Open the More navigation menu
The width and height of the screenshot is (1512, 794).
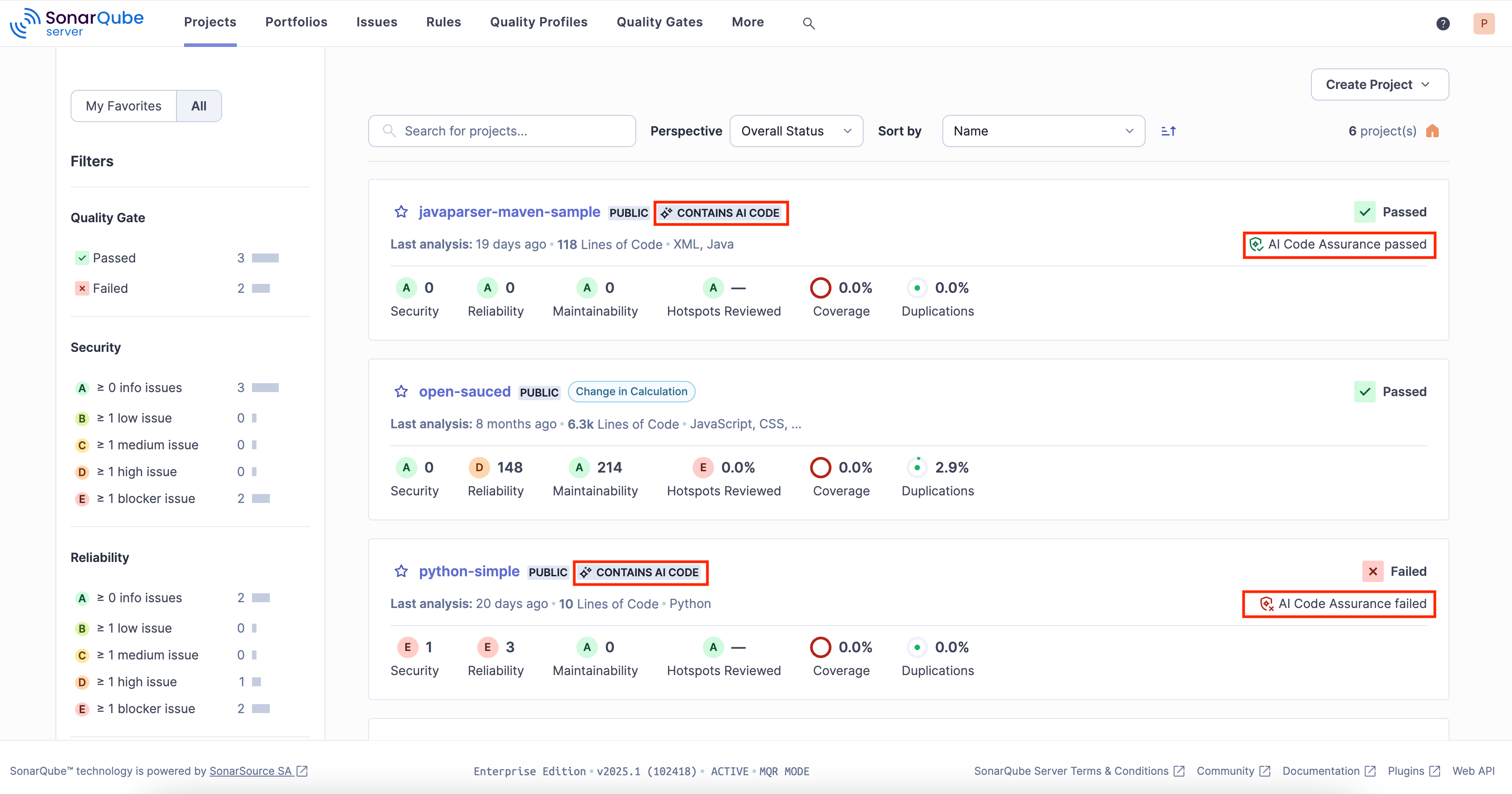pyautogui.click(x=747, y=22)
